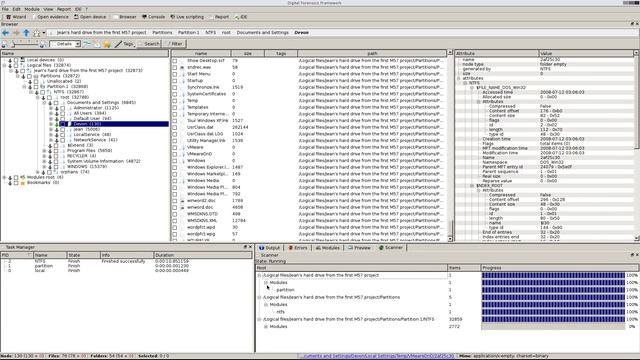
Task: Click the icon size zoom slider
Action: [x=24, y=44]
